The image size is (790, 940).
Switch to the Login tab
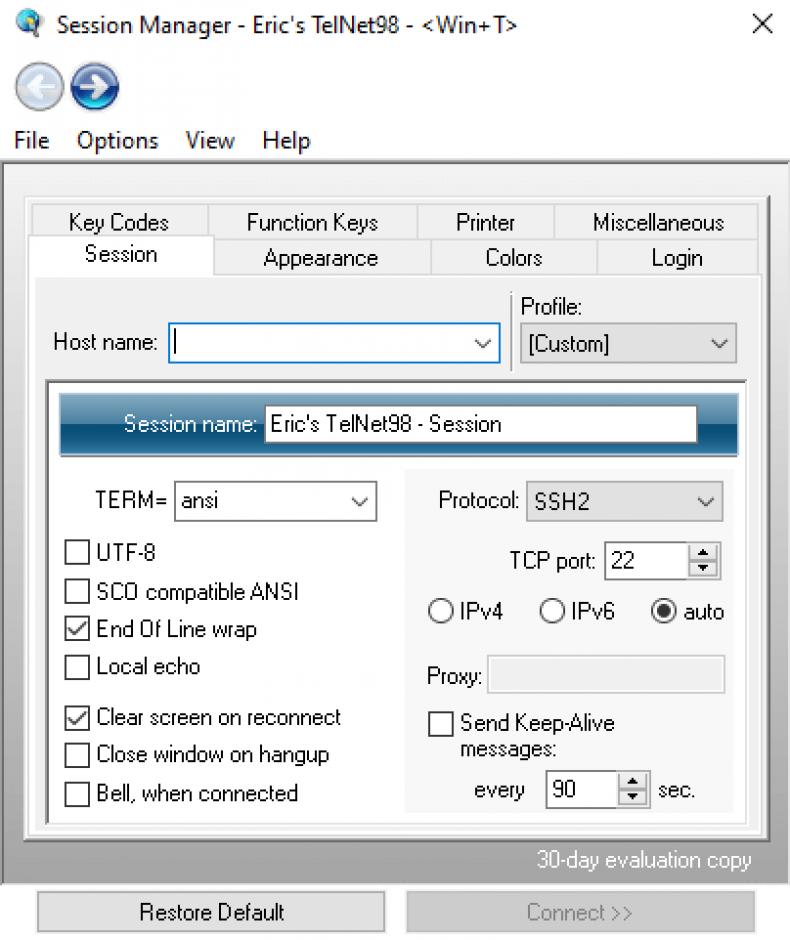(677, 258)
